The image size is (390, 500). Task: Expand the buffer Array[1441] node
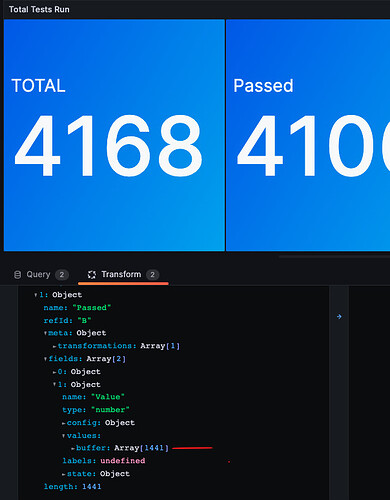click(x=73, y=449)
